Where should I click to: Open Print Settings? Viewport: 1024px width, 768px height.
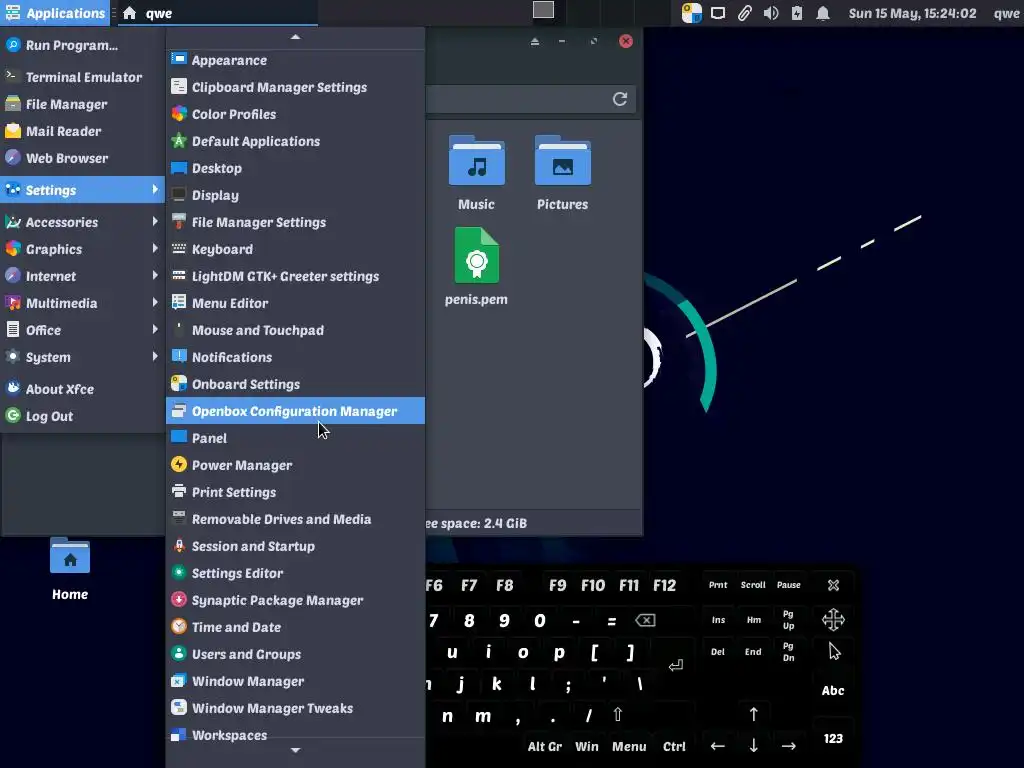pyautogui.click(x=295, y=492)
